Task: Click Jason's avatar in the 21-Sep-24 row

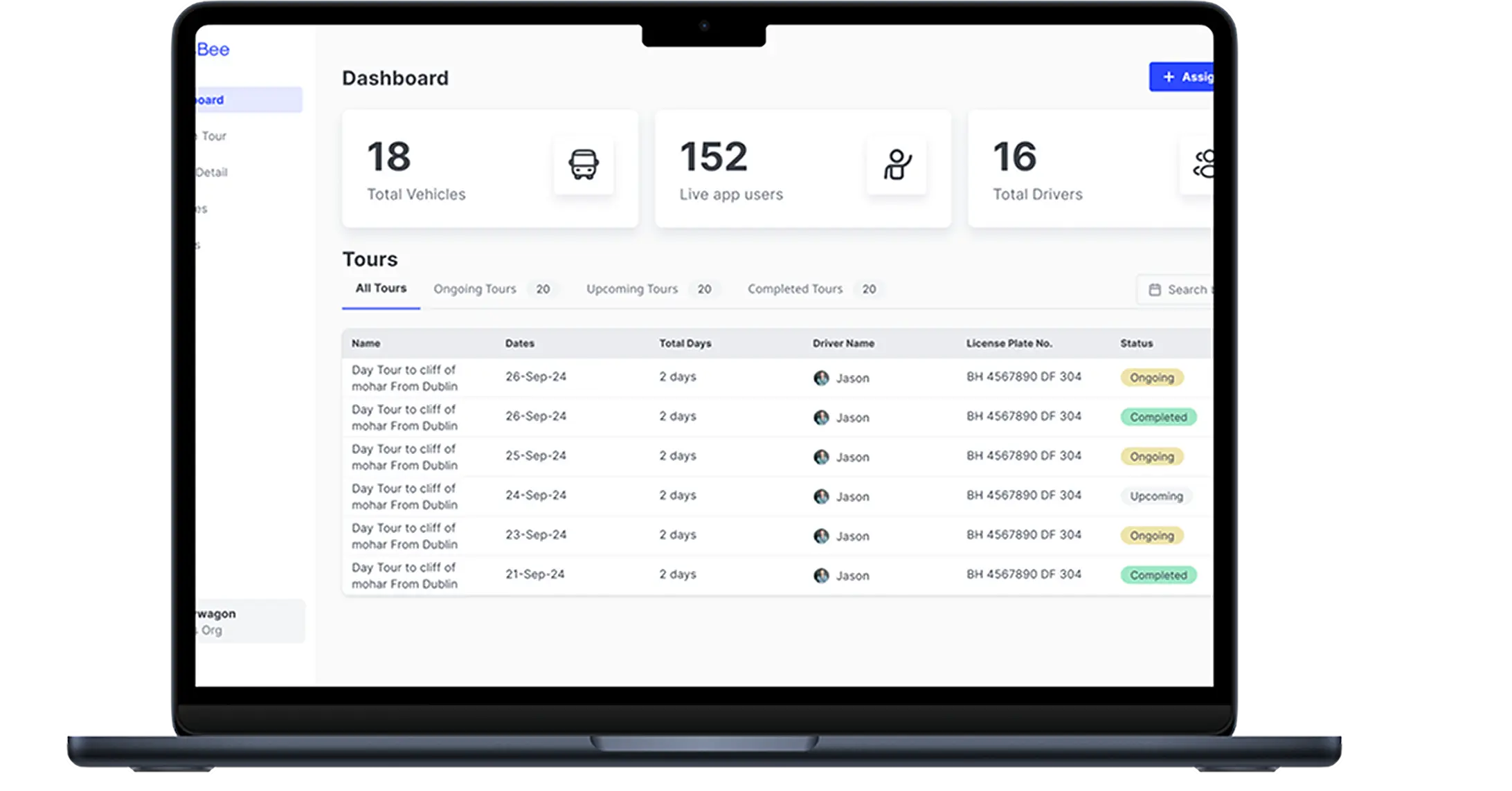Action: [821, 576]
